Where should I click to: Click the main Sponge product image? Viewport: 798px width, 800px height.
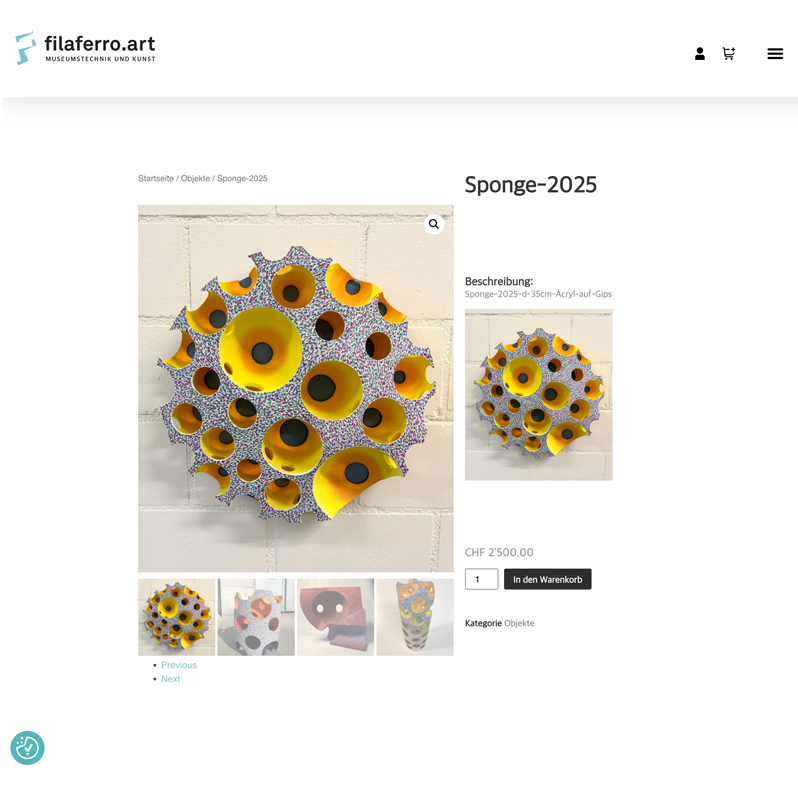[x=295, y=388]
